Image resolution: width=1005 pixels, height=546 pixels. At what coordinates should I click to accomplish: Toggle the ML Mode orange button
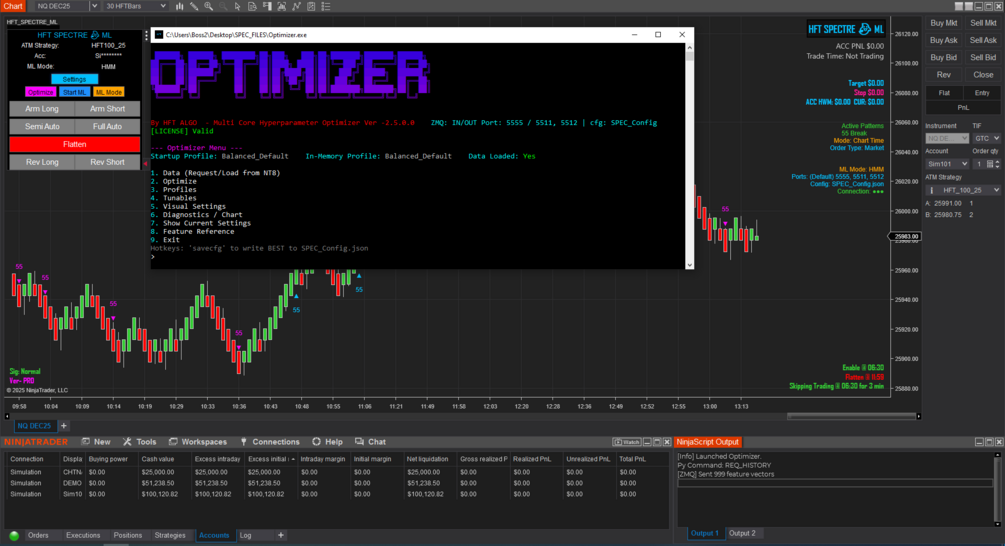pyautogui.click(x=108, y=92)
